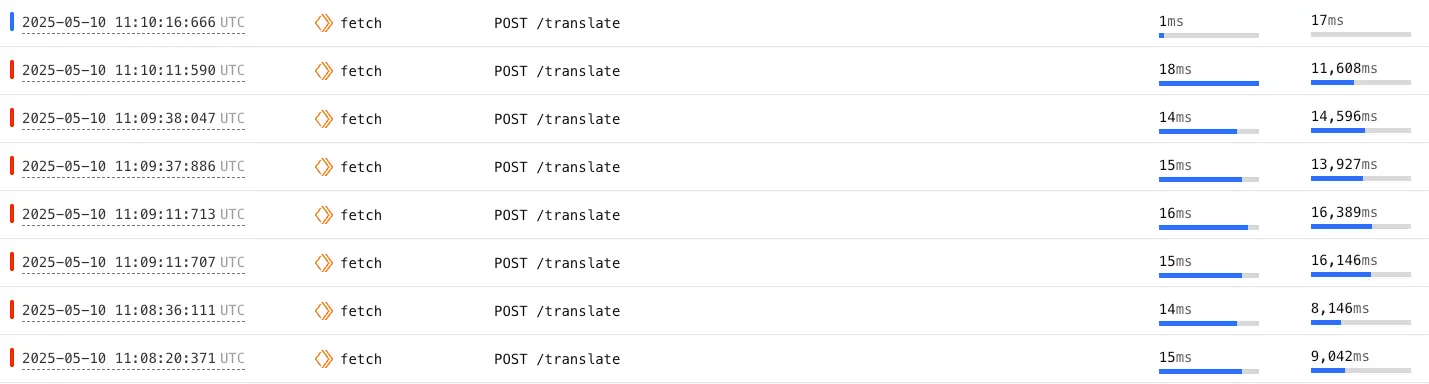Click the 17ms duration bar
This screenshot has width=1429, height=384.
1361,35
